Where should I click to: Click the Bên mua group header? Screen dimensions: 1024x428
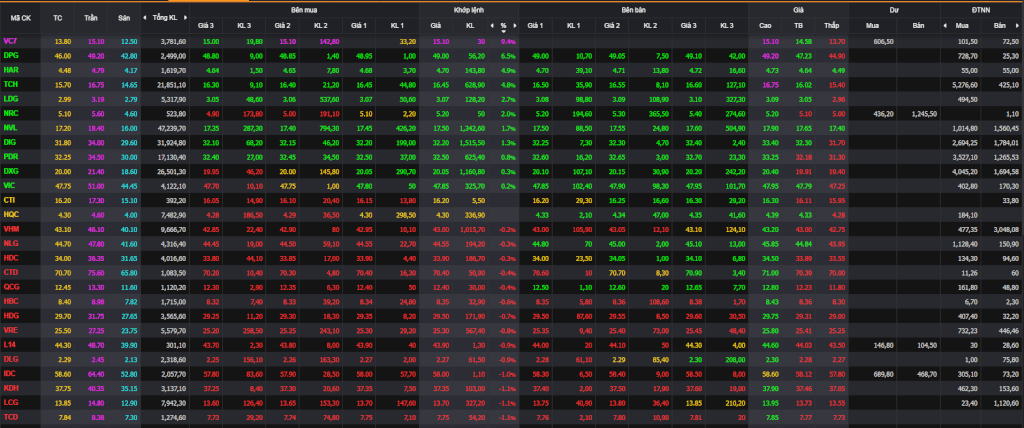[305, 10]
